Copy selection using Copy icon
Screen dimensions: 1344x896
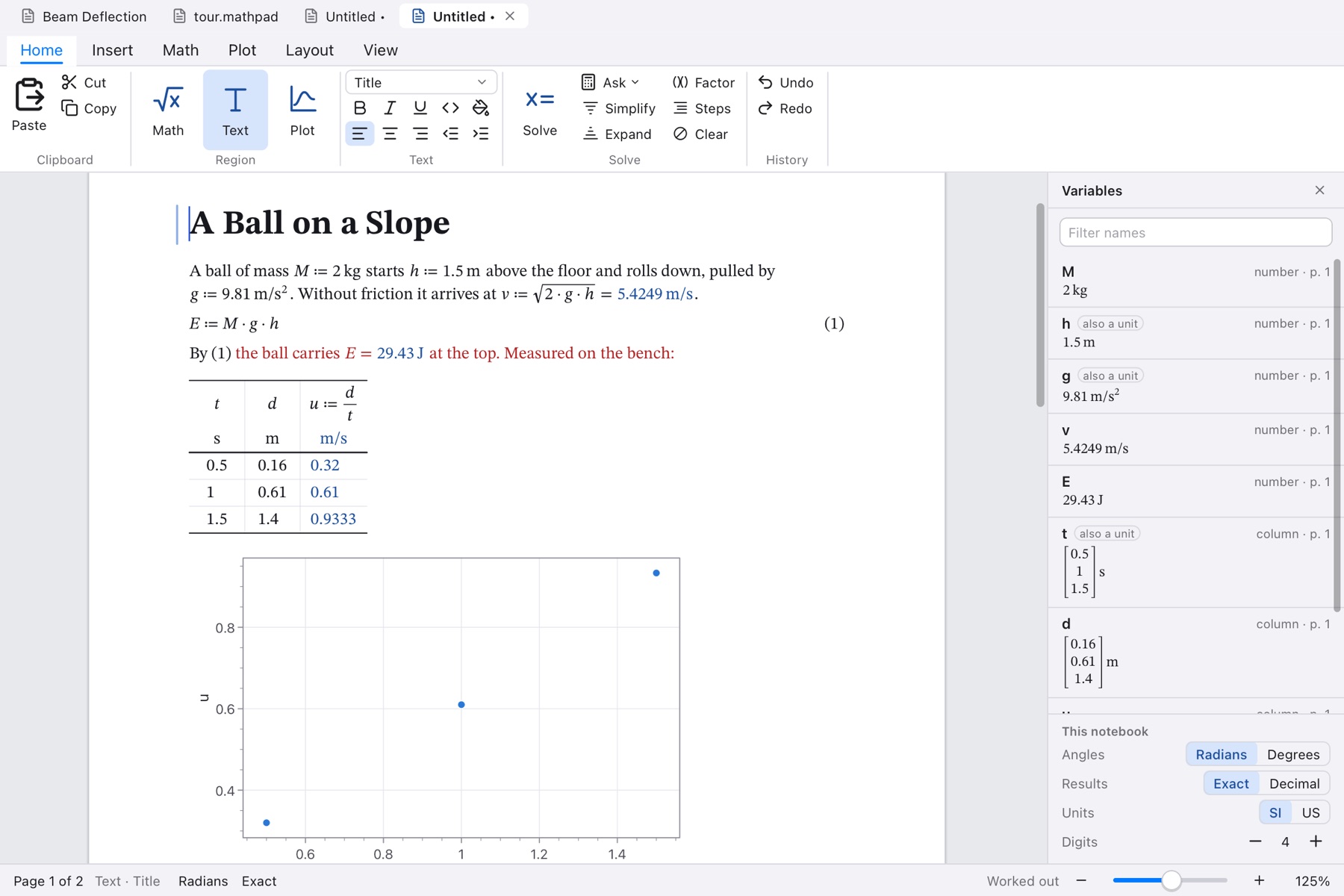[89, 108]
